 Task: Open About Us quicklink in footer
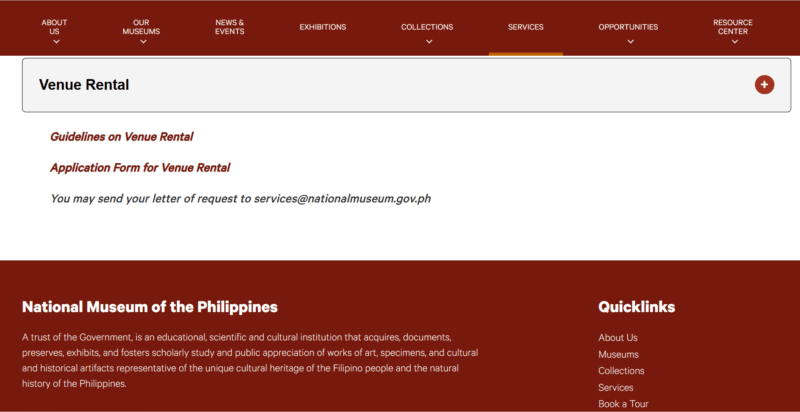coord(618,338)
